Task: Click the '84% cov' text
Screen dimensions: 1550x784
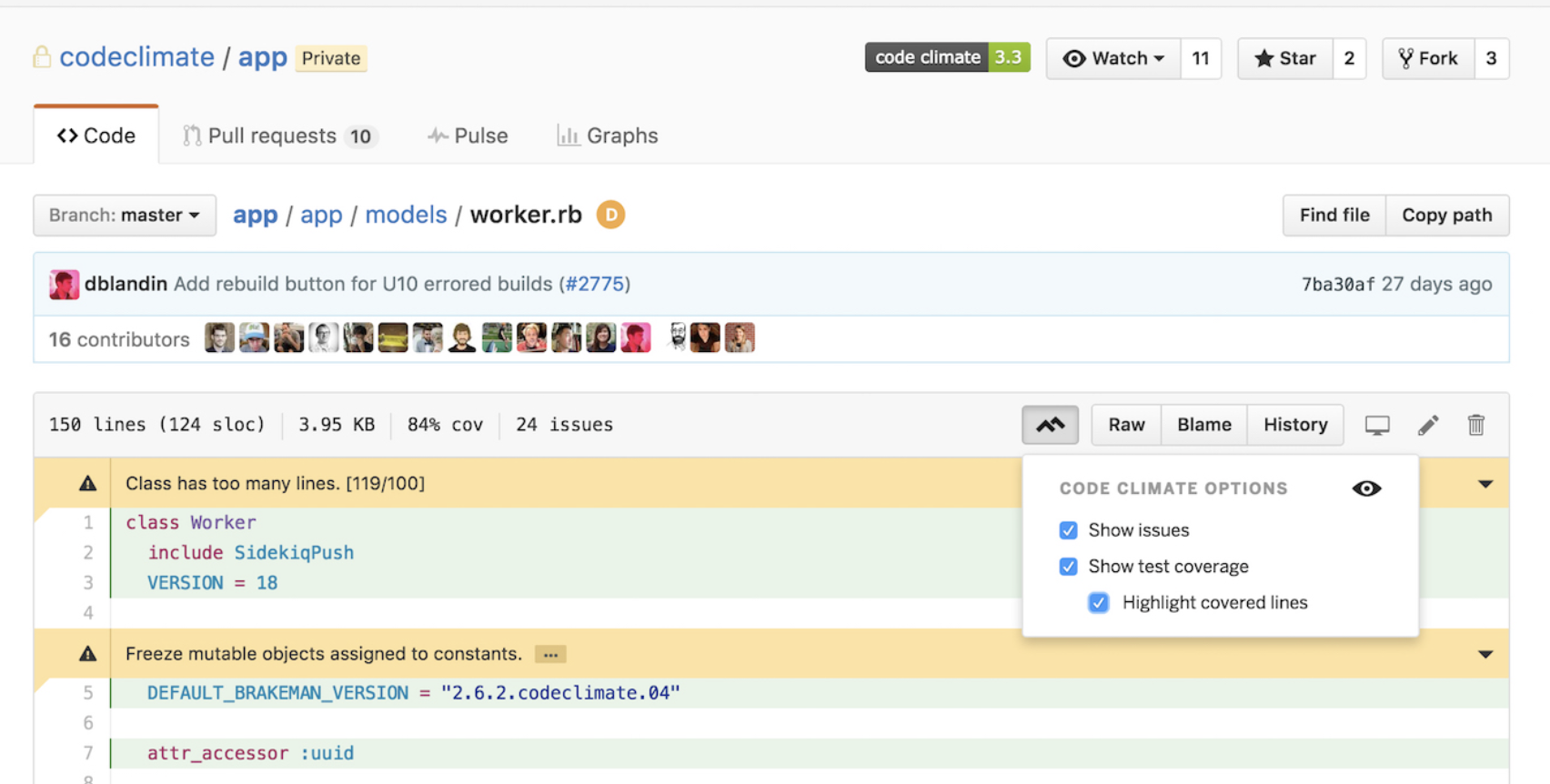Action: (445, 425)
